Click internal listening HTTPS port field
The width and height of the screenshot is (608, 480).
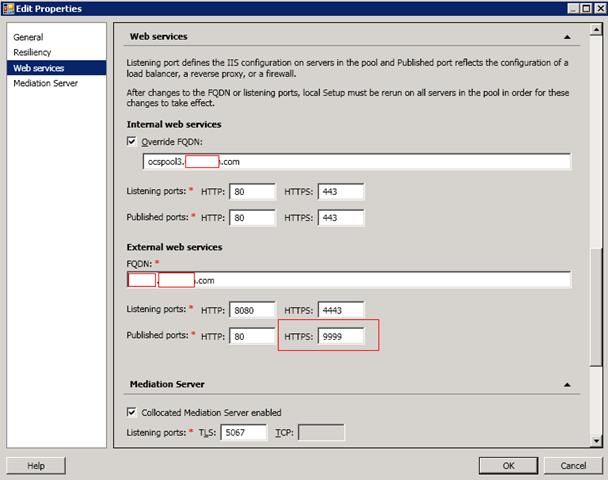(341, 192)
